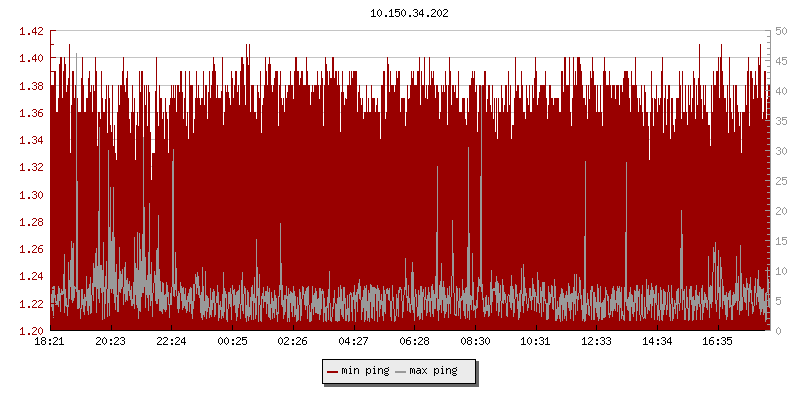Select the 18:21 time axis label
This screenshot has height=400, width=800.
[x=50, y=341]
